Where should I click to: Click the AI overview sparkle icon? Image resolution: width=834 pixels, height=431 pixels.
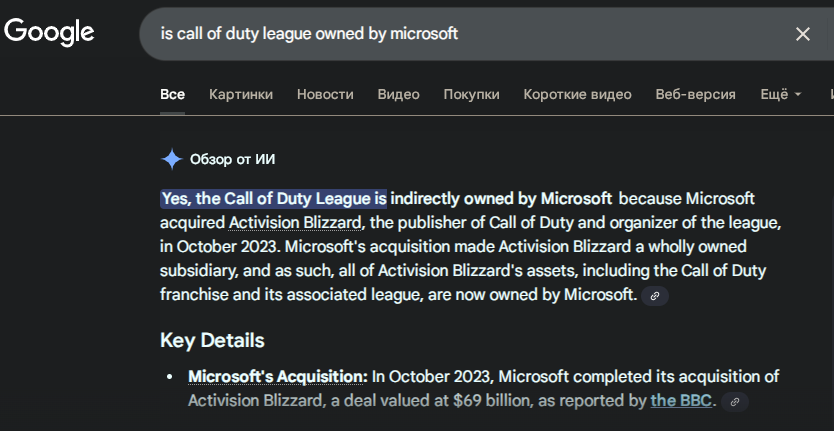tap(172, 159)
